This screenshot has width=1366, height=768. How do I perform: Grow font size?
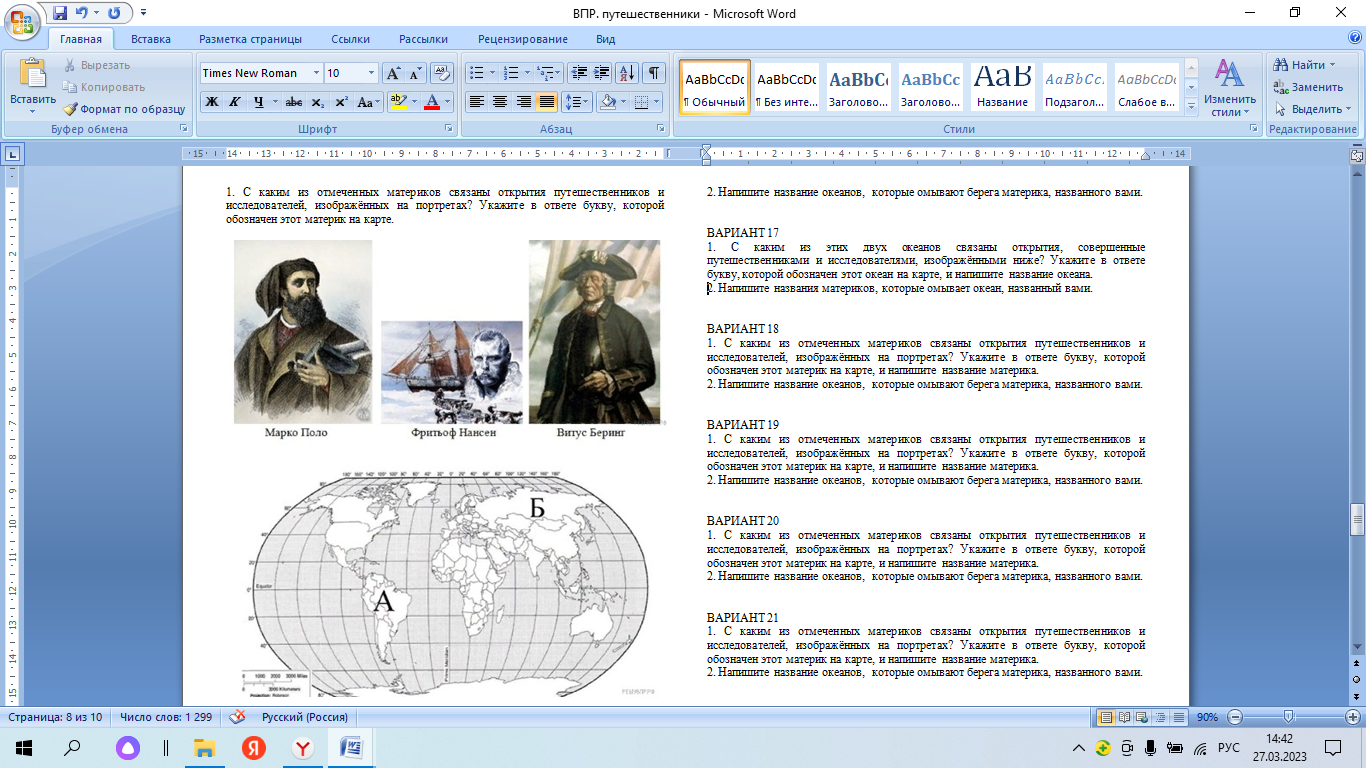pos(393,73)
